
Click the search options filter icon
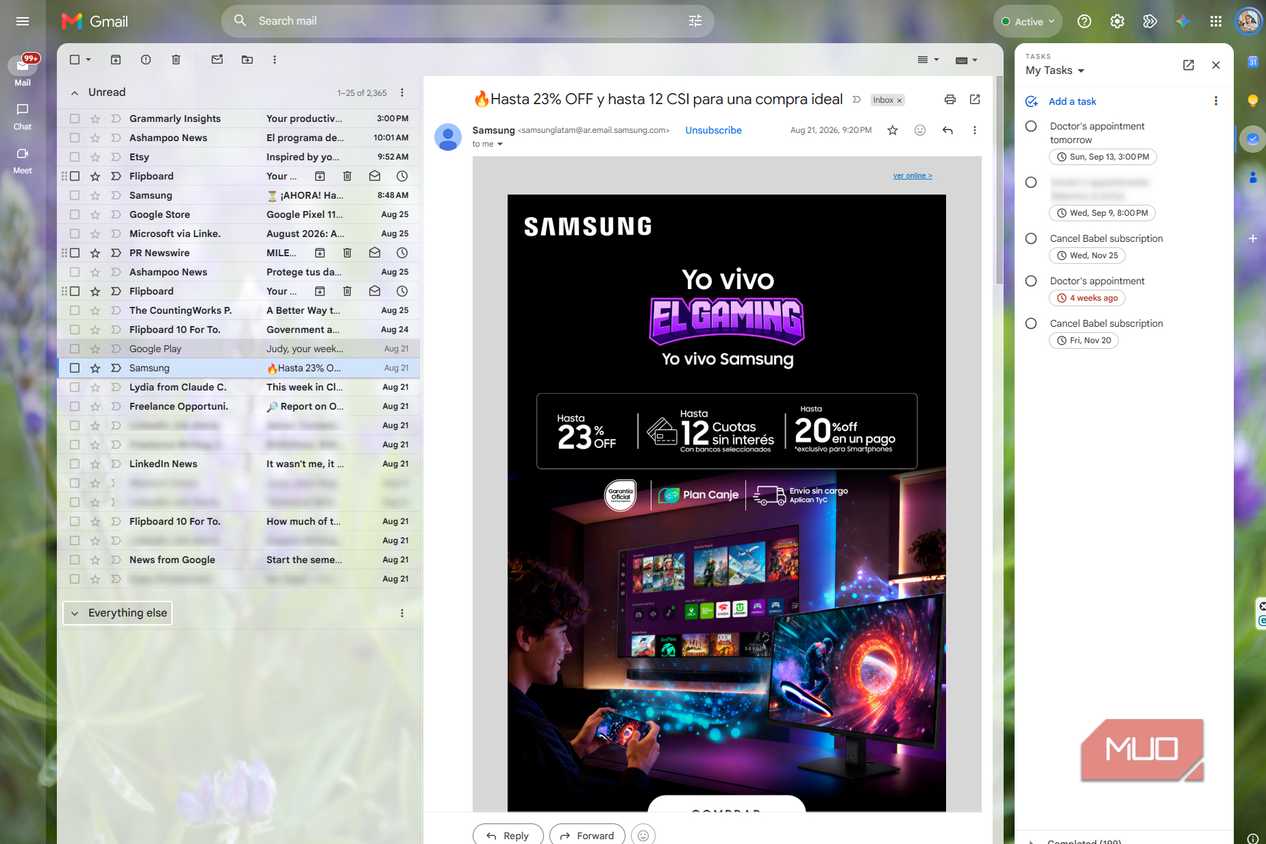(695, 21)
